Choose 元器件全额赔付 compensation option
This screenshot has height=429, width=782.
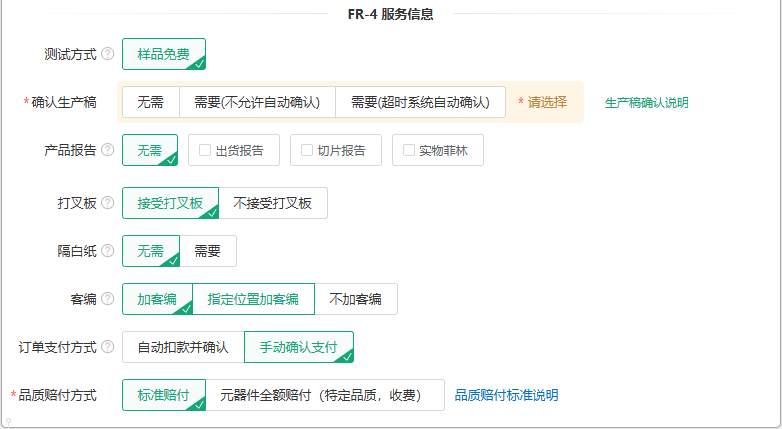click(x=325, y=395)
